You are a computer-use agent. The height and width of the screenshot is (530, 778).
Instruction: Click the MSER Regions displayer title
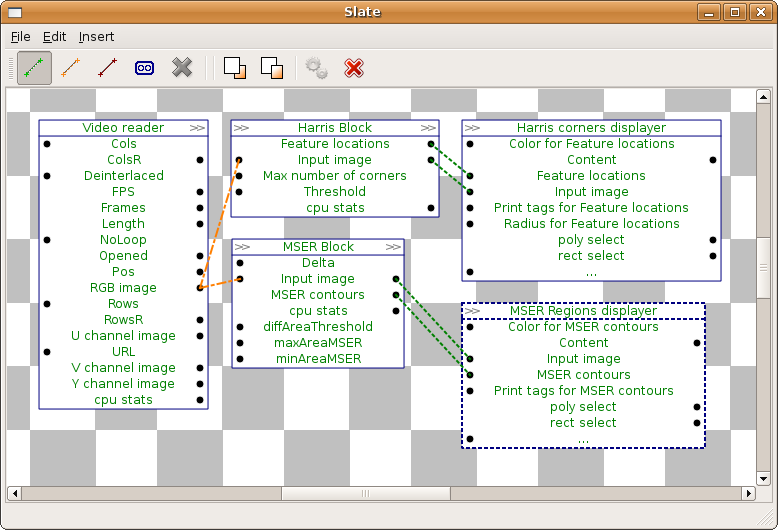coord(584,311)
